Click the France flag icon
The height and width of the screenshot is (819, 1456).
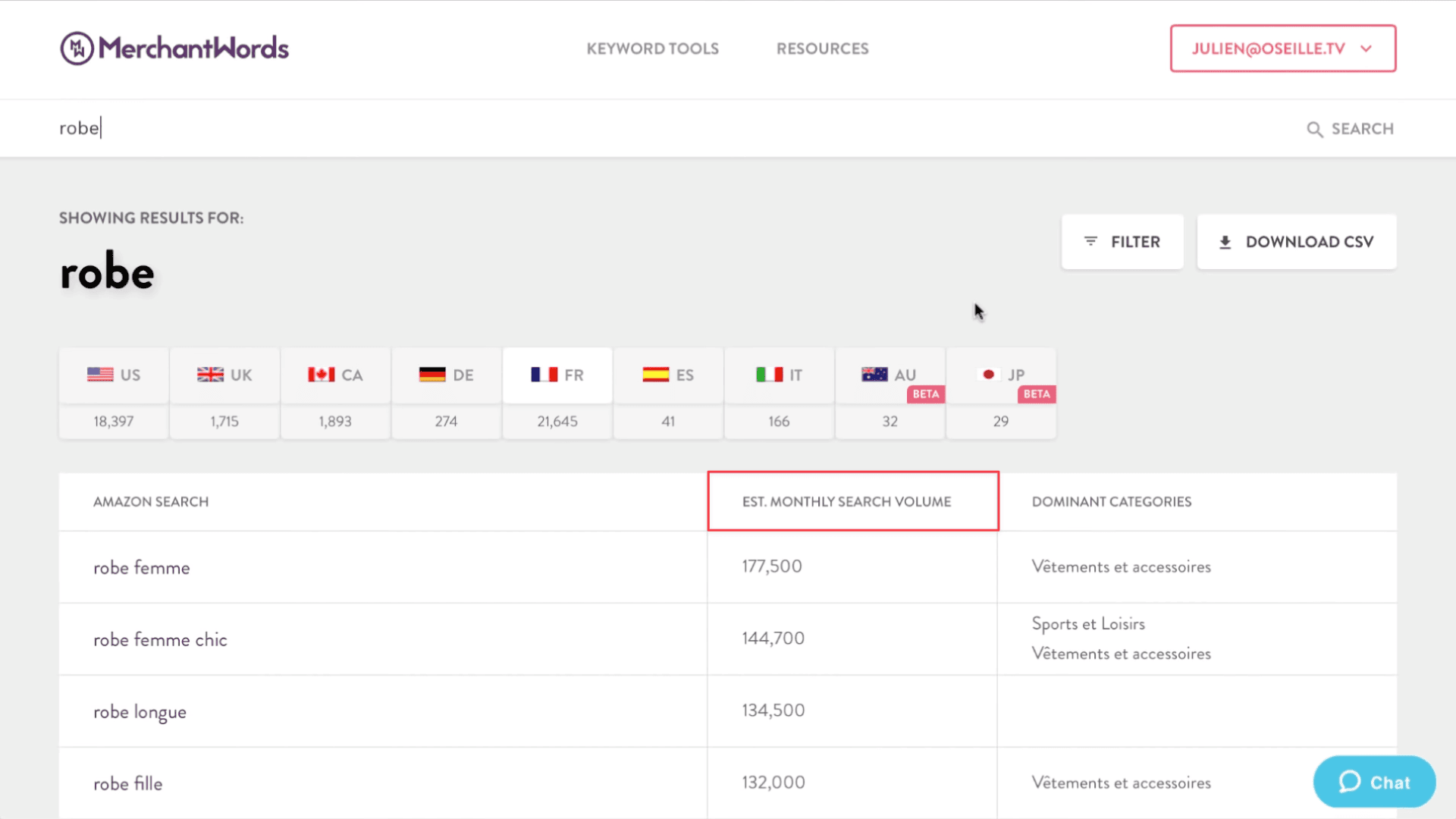click(x=545, y=374)
